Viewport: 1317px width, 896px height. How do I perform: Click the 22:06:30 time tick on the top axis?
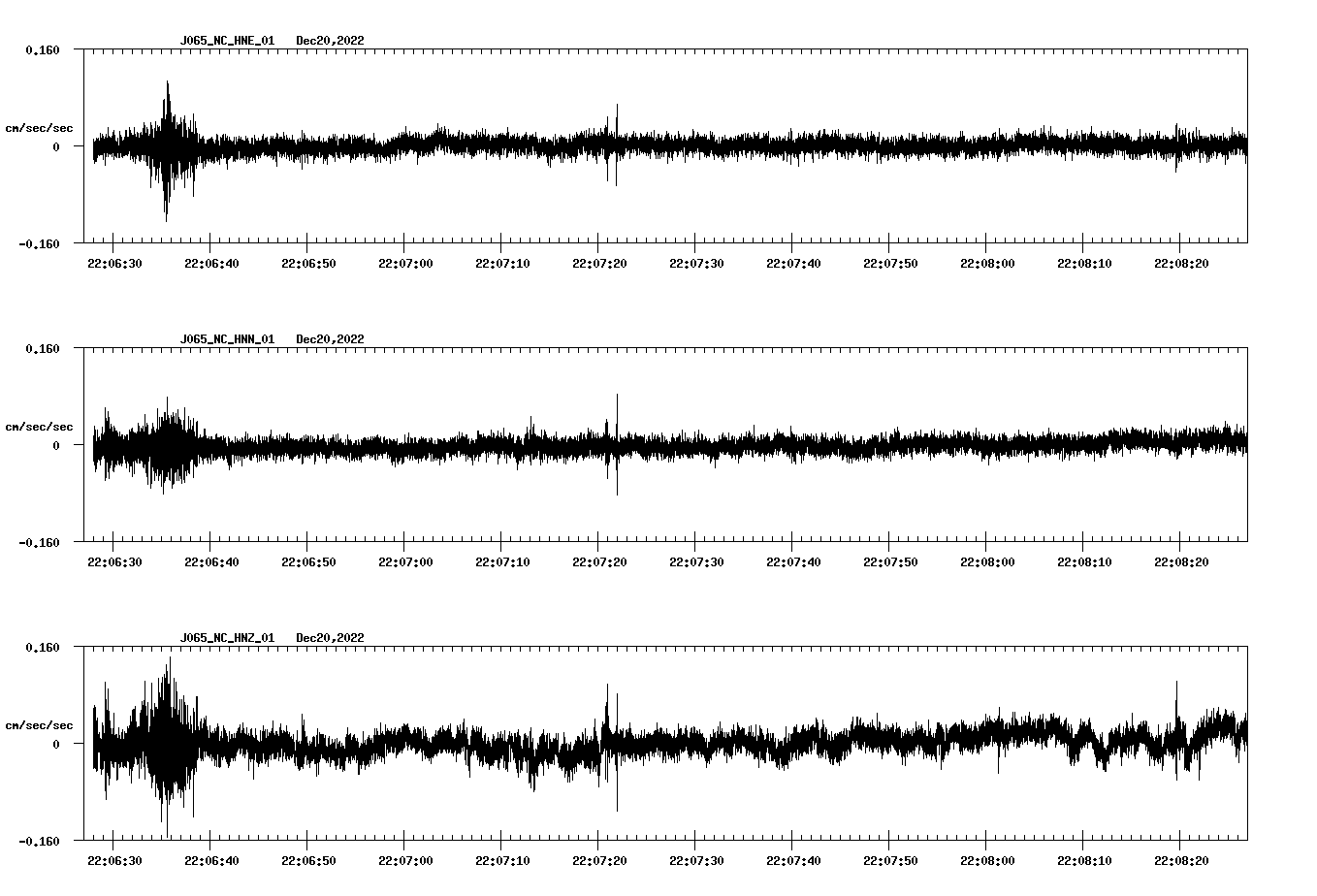click(116, 261)
